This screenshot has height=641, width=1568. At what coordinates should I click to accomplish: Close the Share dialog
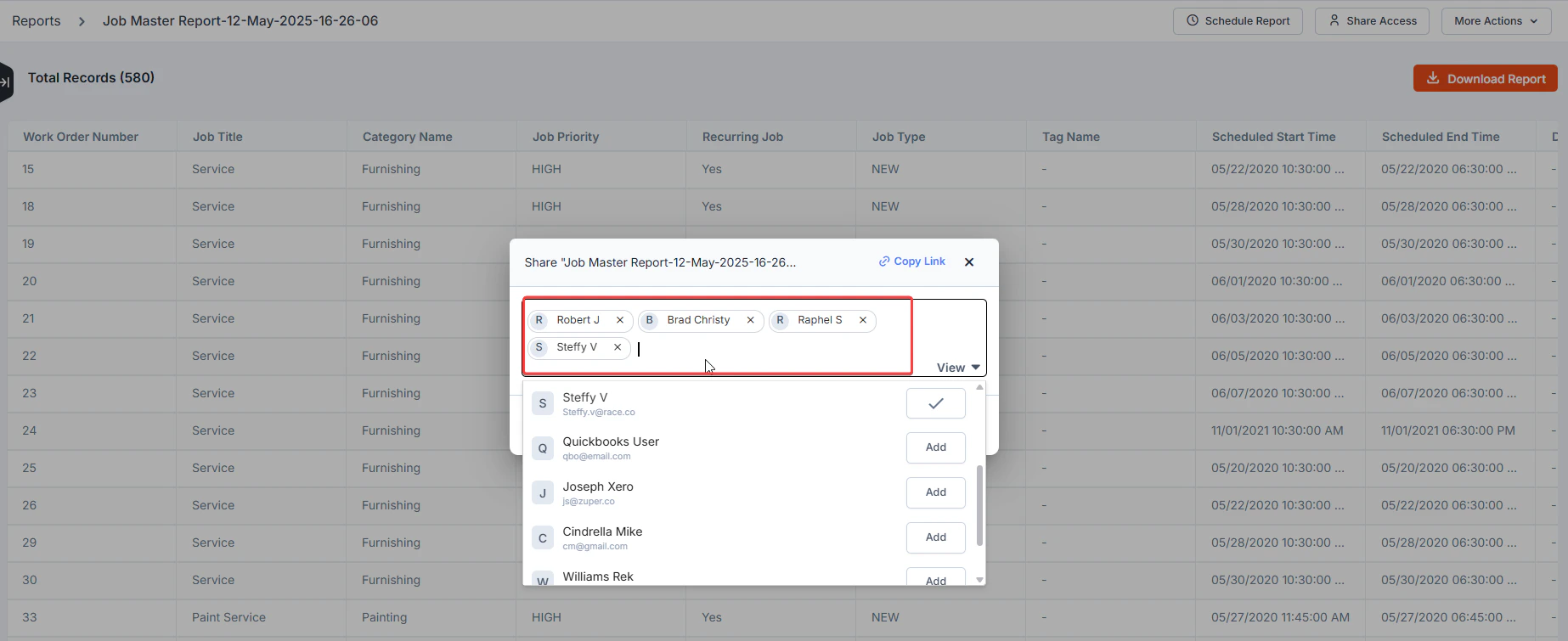969,262
